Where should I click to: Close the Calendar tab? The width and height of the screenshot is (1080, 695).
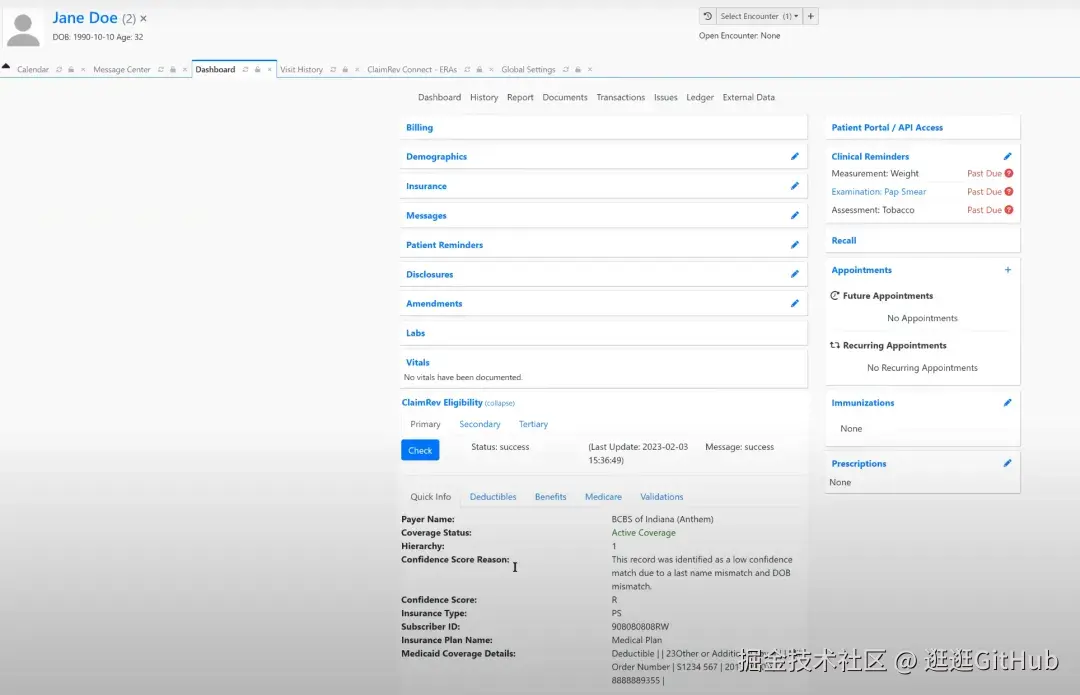coord(83,70)
